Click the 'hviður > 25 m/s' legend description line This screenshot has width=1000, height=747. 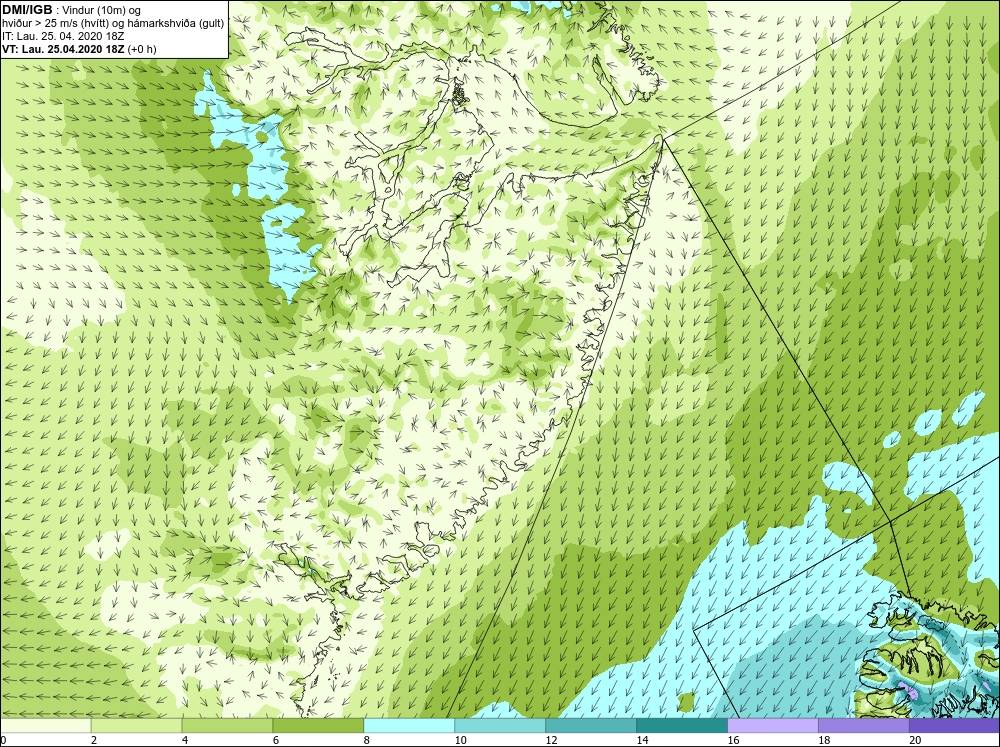[x=113, y=24]
